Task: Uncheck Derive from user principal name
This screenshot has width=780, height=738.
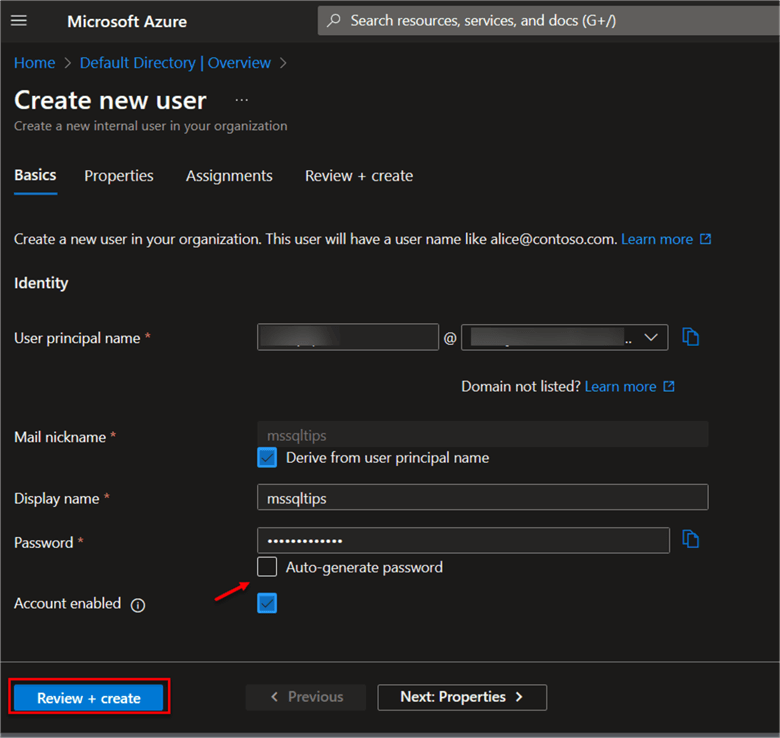Action: pyautogui.click(x=267, y=458)
